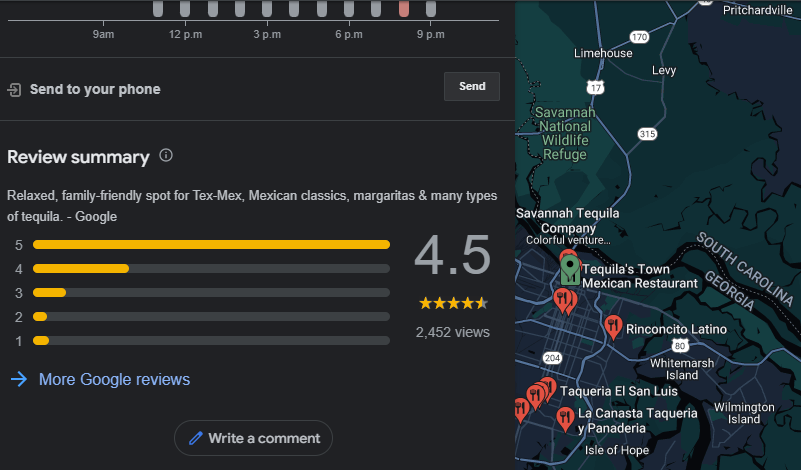This screenshot has width=801, height=470.
Task: Select the 5-star rating bar
Action: [x=211, y=245]
